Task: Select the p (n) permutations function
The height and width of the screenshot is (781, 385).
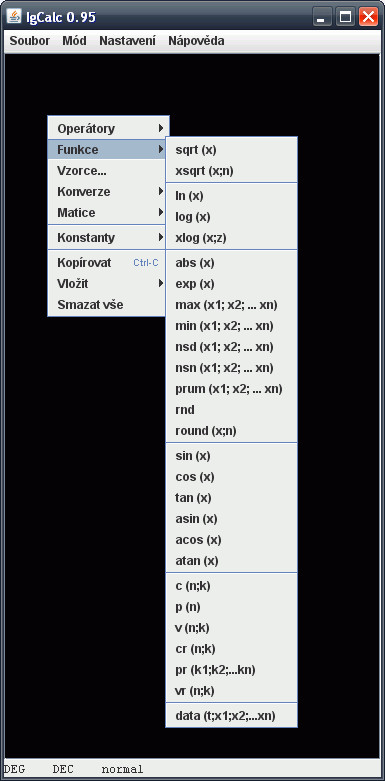Action: [232, 607]
